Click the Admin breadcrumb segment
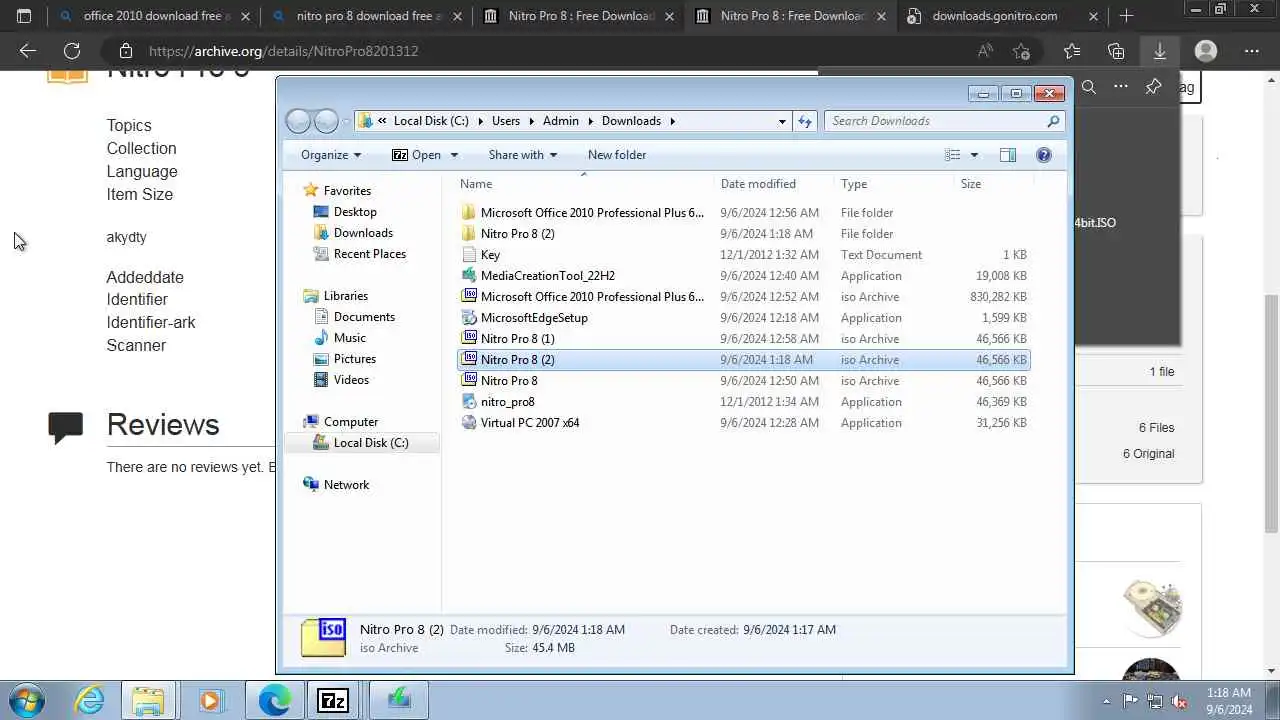The height and width of the screenshot is (720, 1280). pos(561,121)
